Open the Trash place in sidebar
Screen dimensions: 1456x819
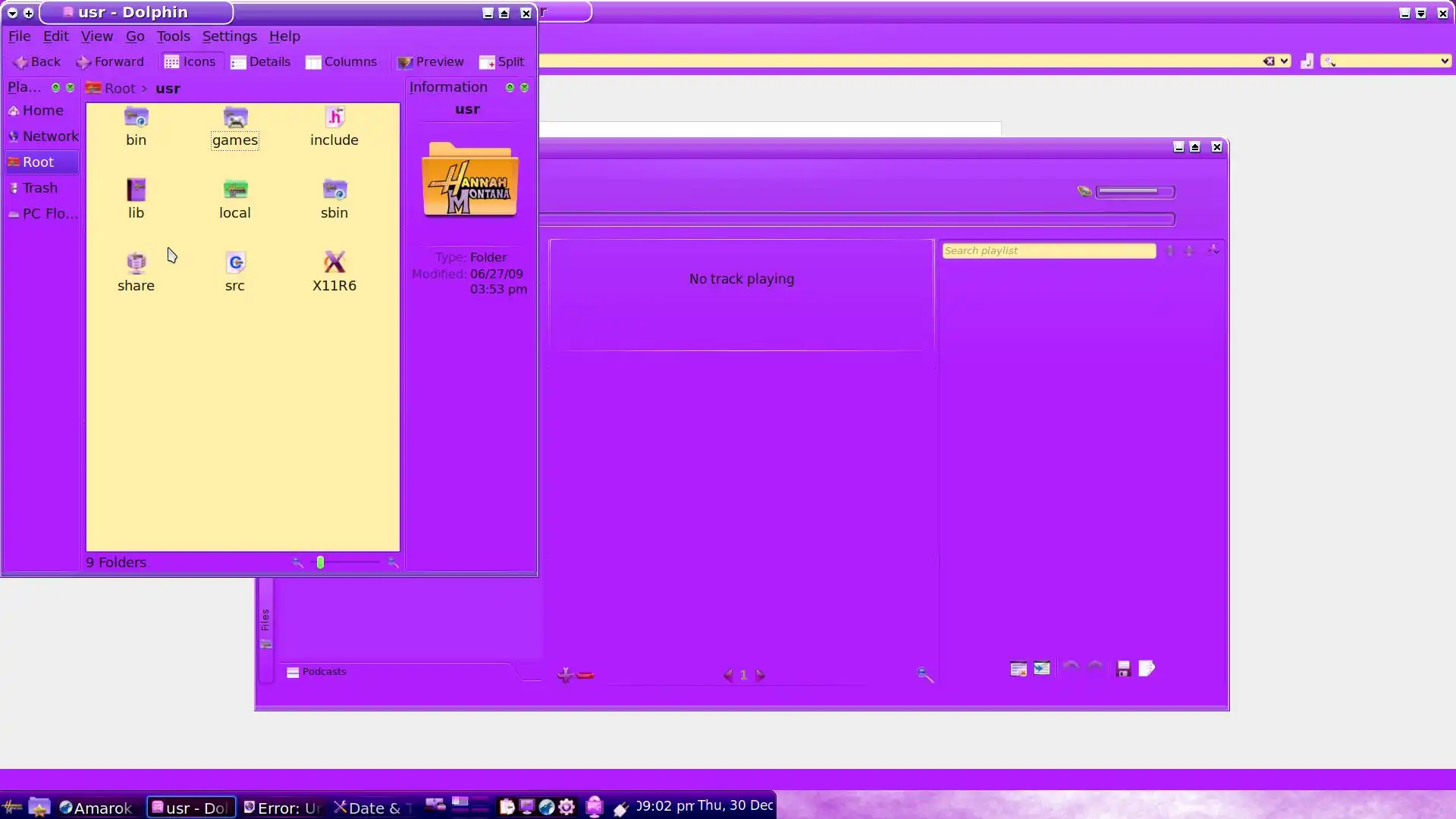(x=39, y=188)
